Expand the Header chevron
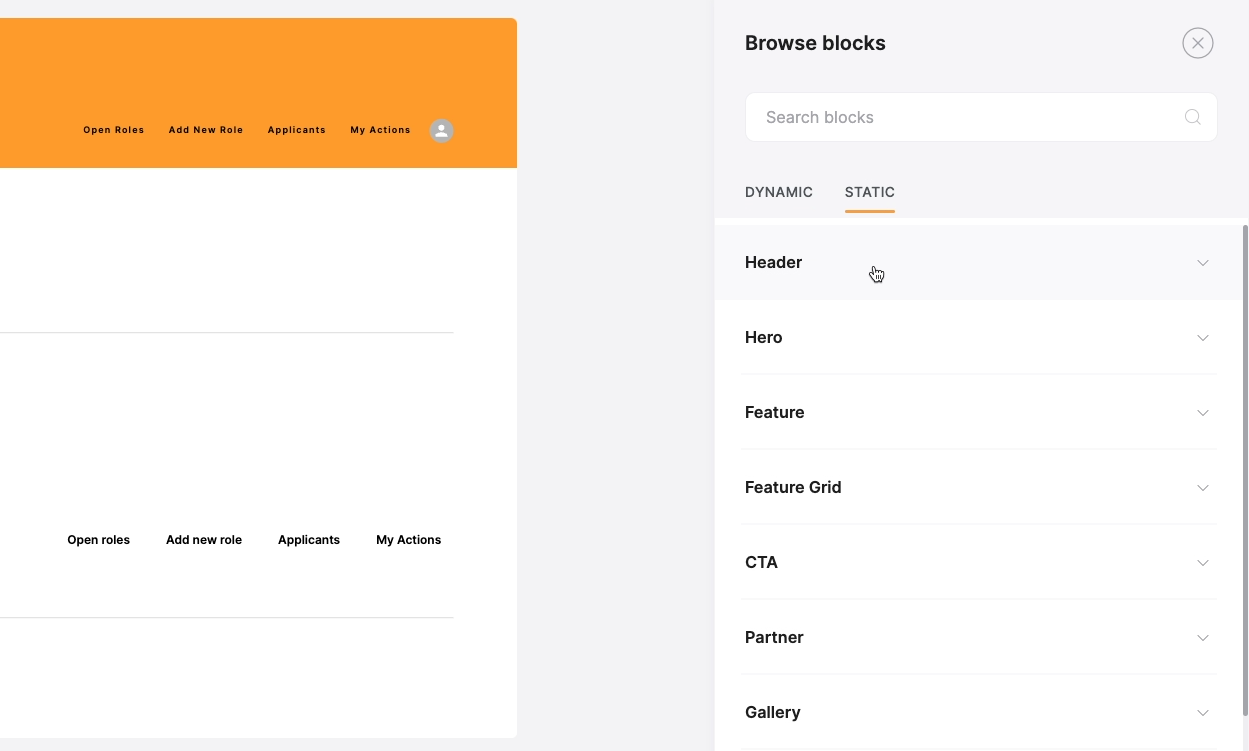1249x751 pixels. click(x=1202, y=263)
